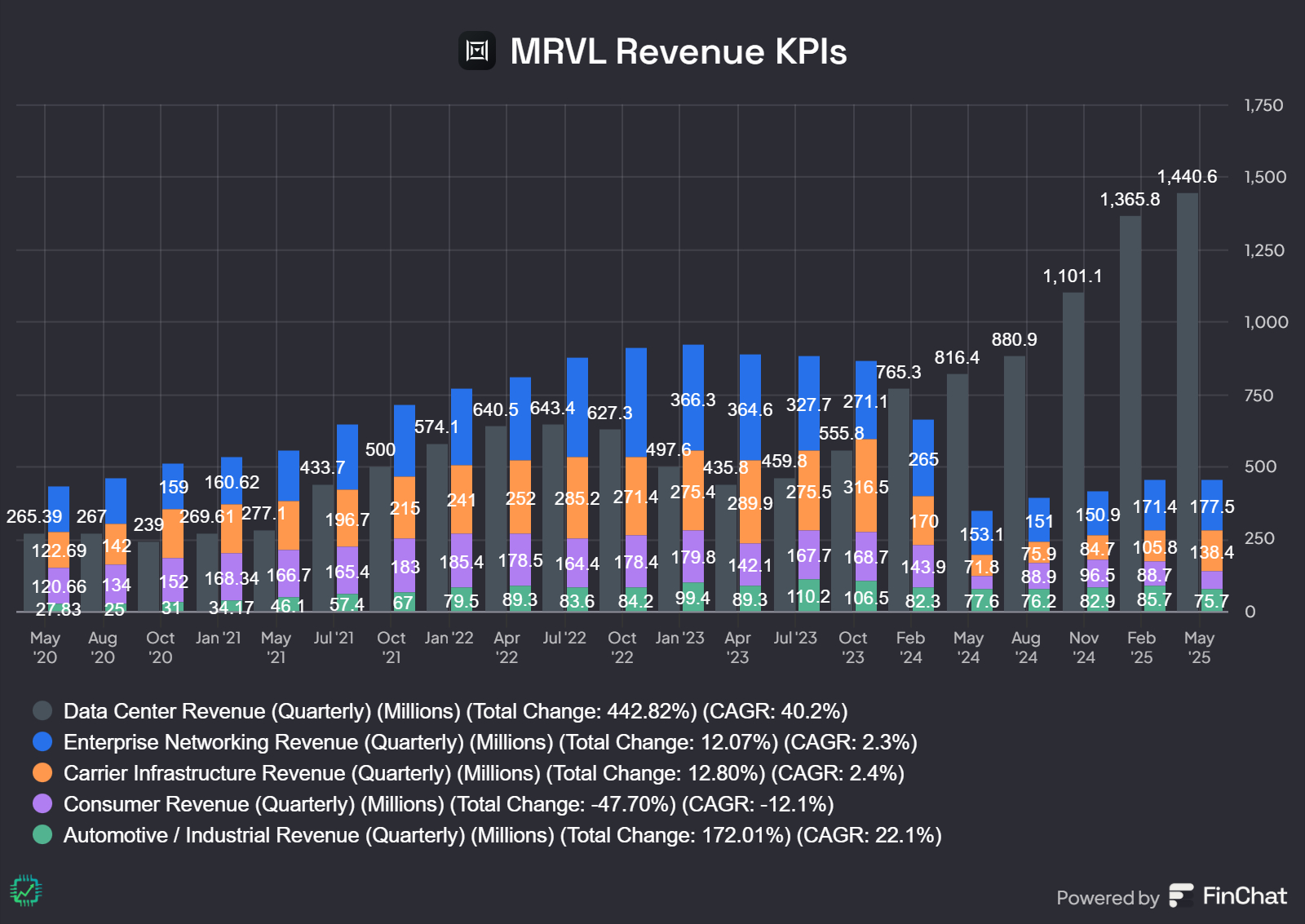Click the 75.7 automotive value label
Image resolution: width=1305 pixels, height=924 pixels.
point(1211,601)
